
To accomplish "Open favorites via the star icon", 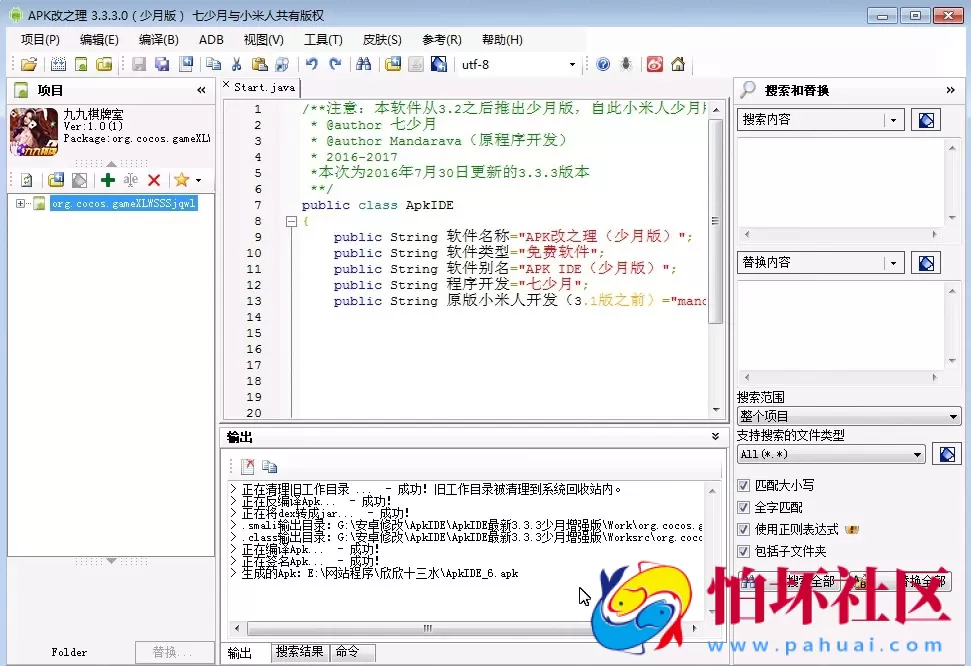I will 181,180.
